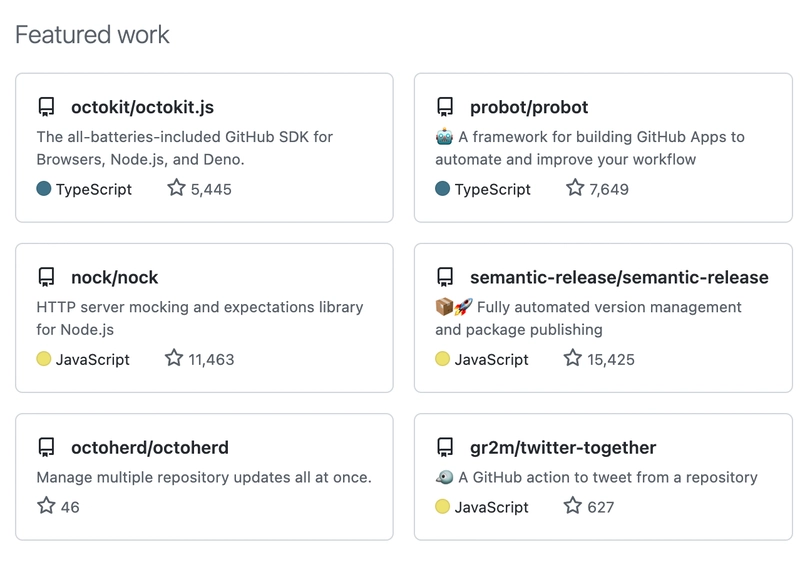Click repo icon beside gr2m/twitter-together
800x577 pixels.
445,447
